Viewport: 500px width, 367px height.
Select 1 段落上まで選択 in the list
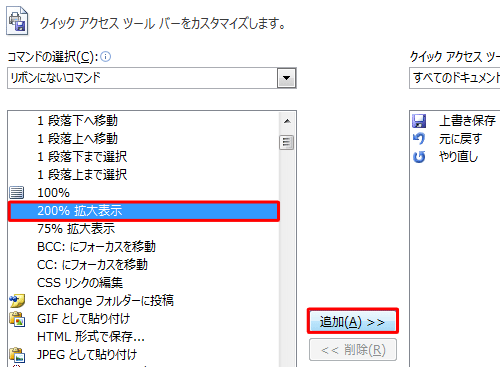coord(82,175)
